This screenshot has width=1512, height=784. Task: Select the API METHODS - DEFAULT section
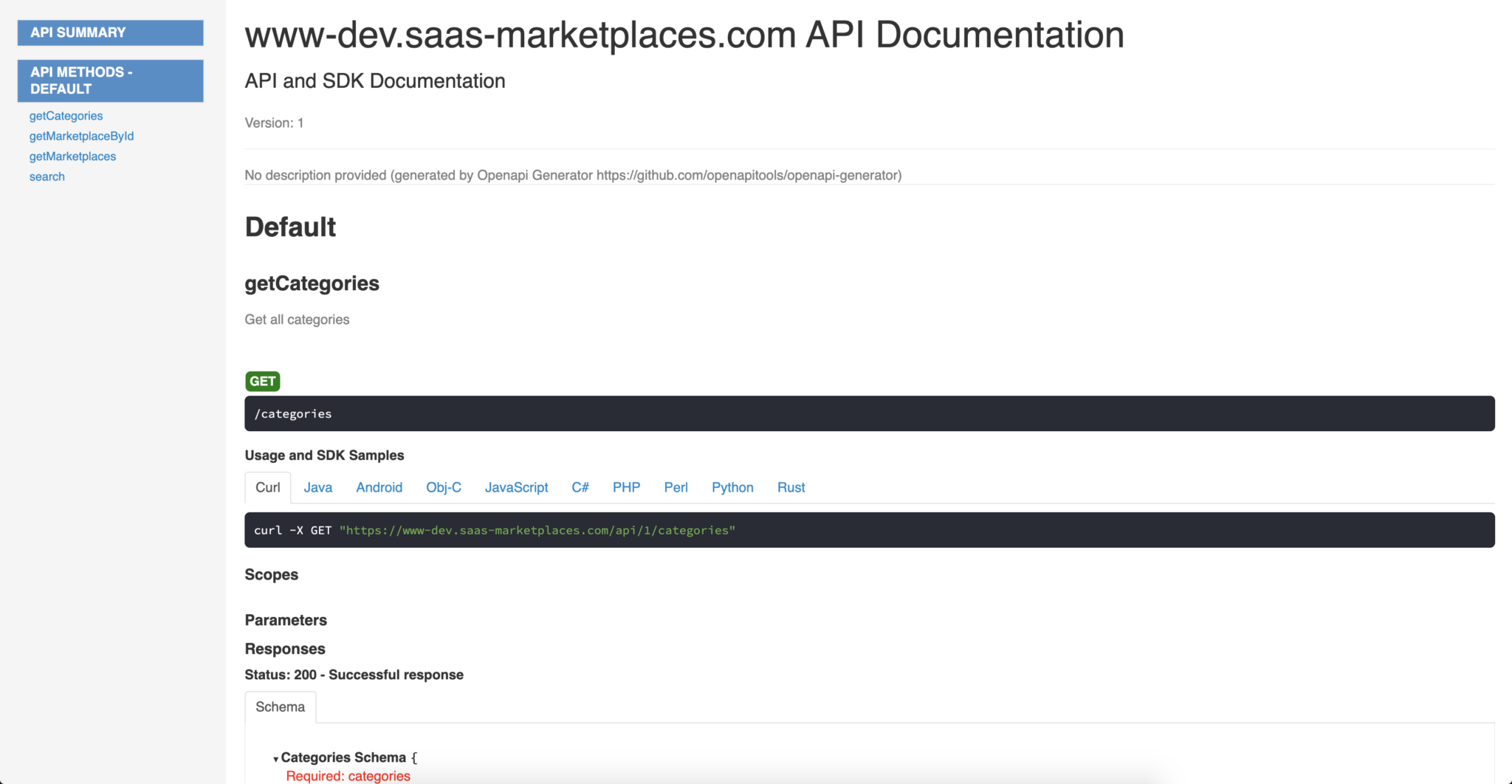110,80
